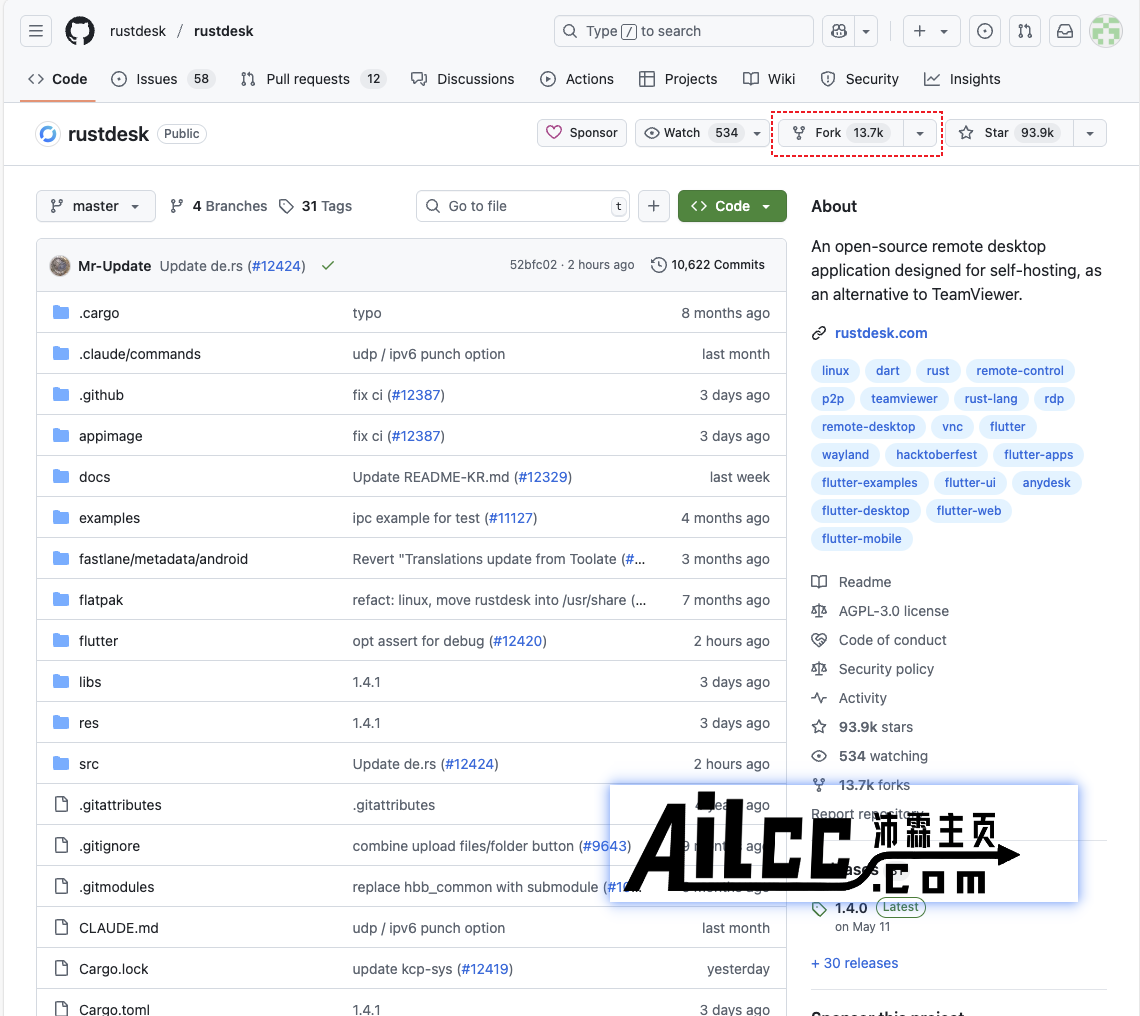Fork the repository with Fork button

840,133
